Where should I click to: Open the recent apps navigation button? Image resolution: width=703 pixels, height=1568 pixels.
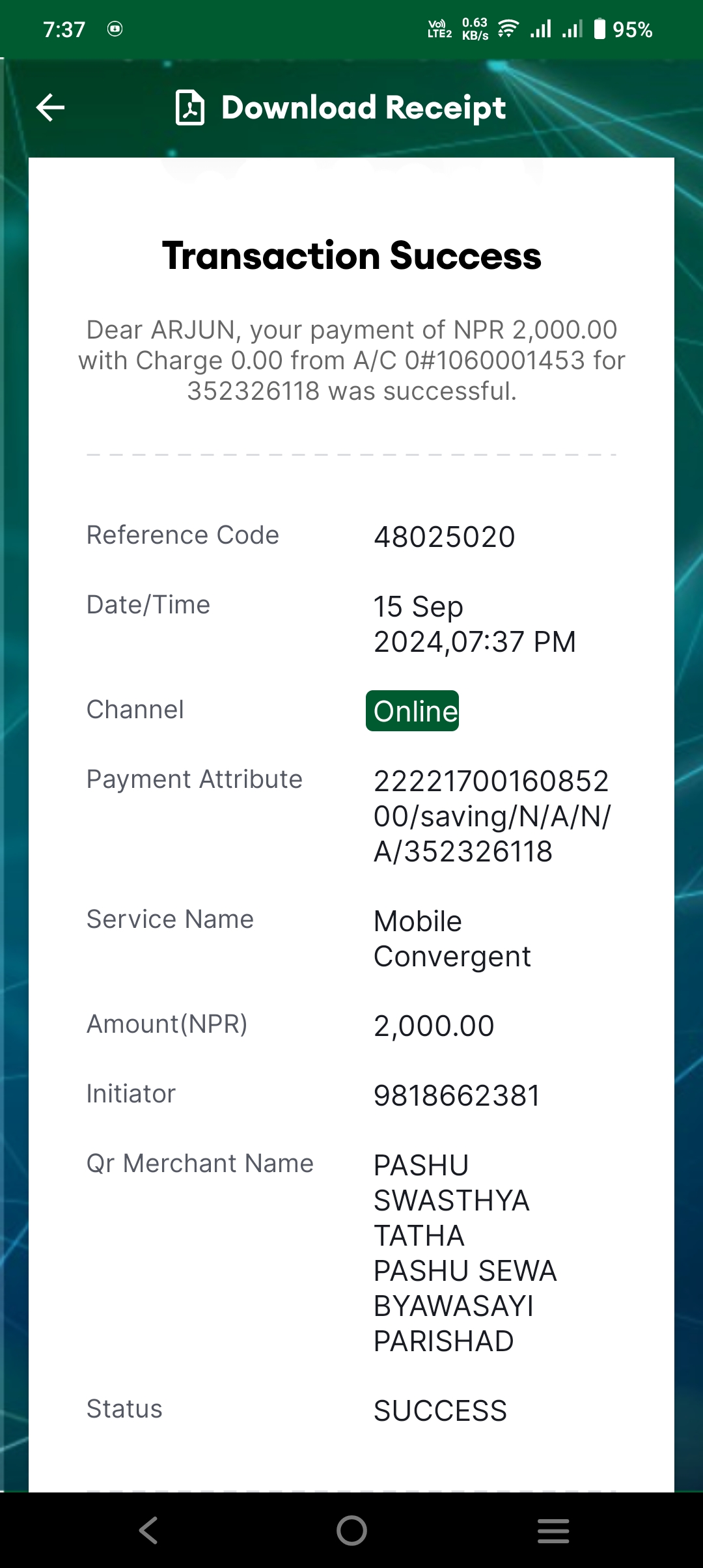pos(553,1530)
